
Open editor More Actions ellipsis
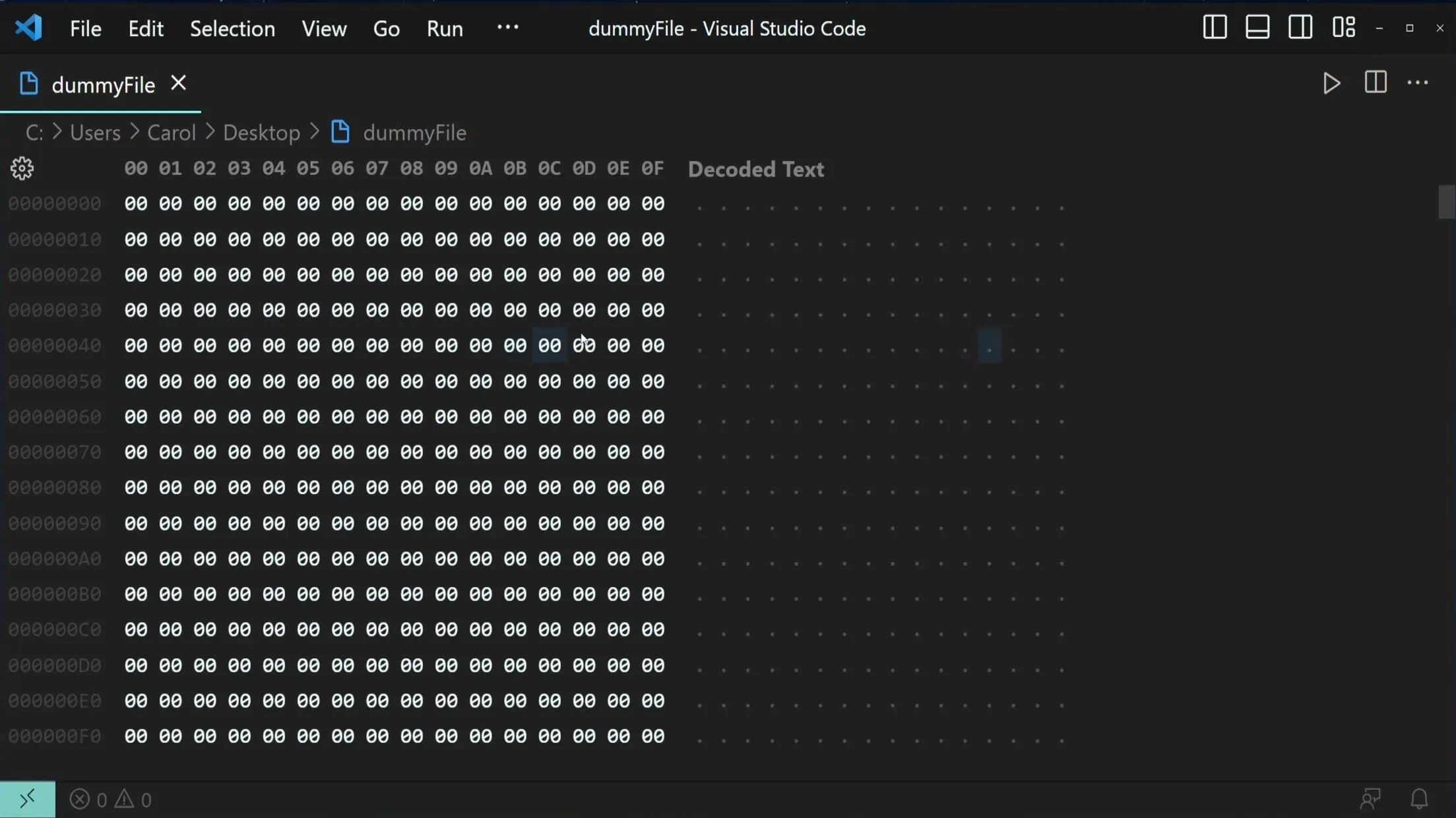tap(1418, 83)
